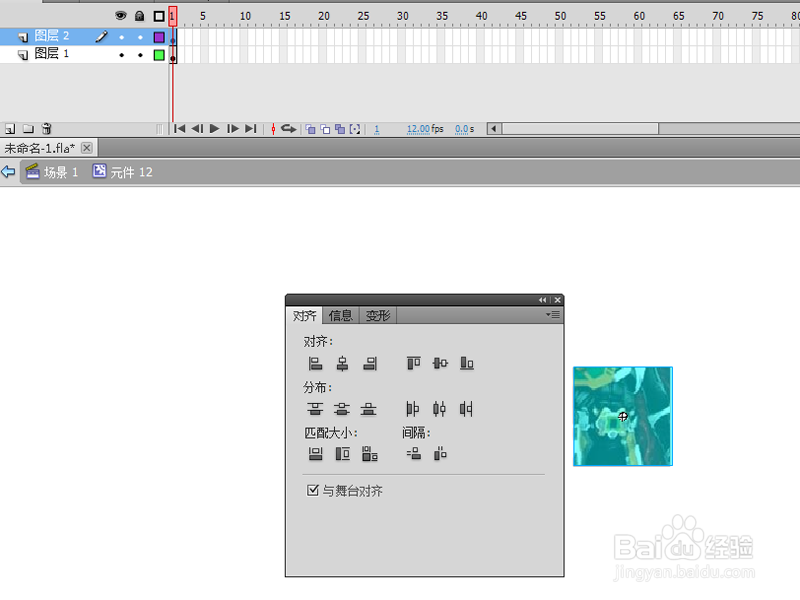Open the align panel options menu
The height and width of the screenshot is (600, 800).
pos(553,315)
